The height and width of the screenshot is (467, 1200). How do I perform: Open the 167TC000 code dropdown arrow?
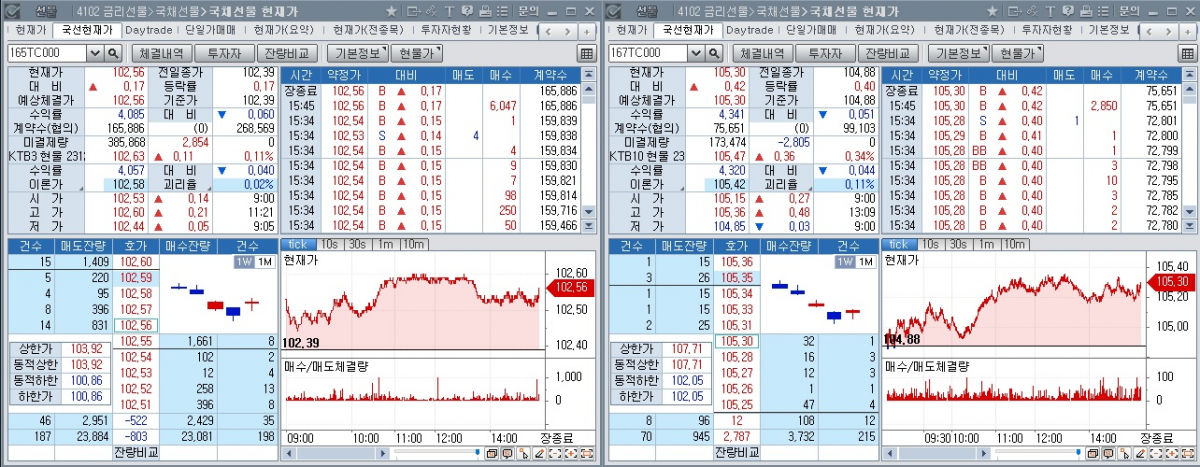(697, 53)
